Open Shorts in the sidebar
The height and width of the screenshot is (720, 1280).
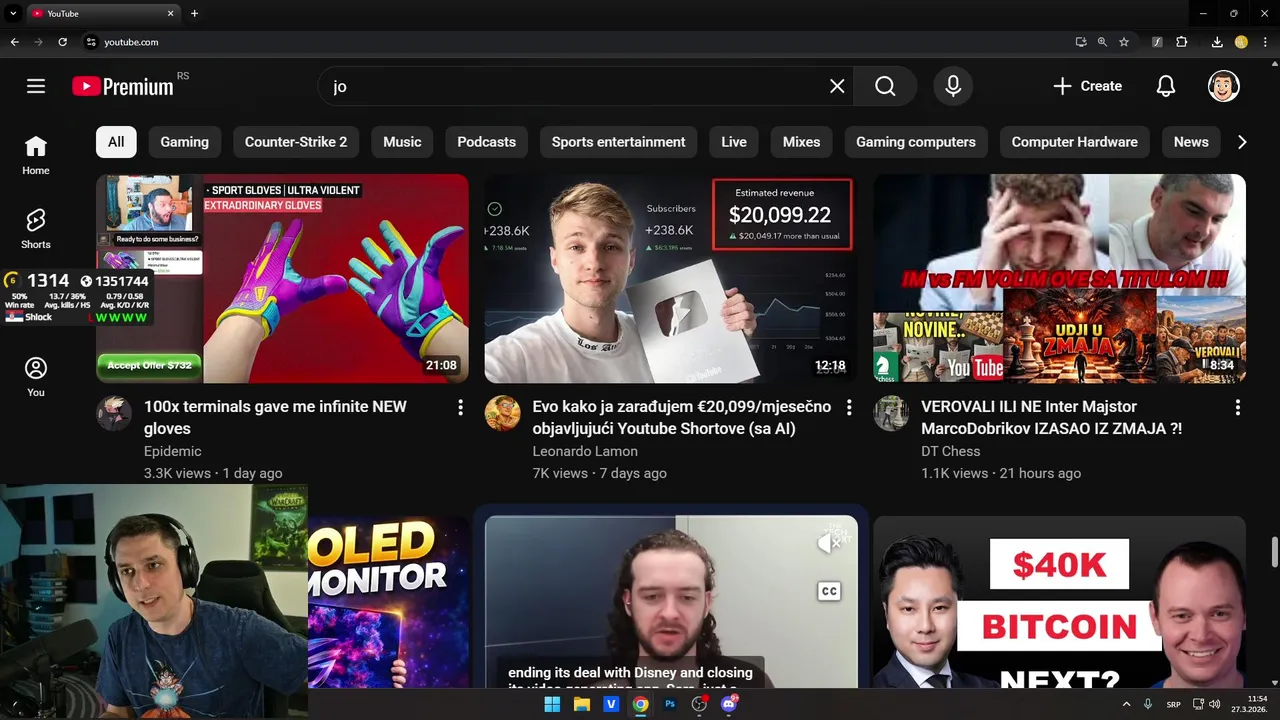coord(36,229)
